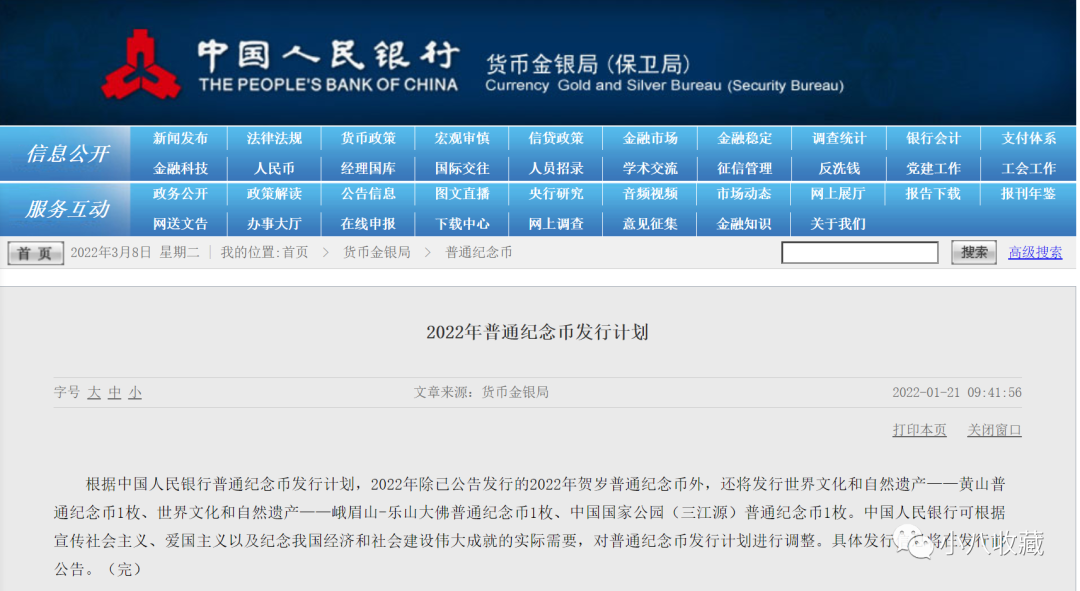The image size is (1080, 591).
Task: Click the People's Bank of China red logo
Action: (141, 65)
